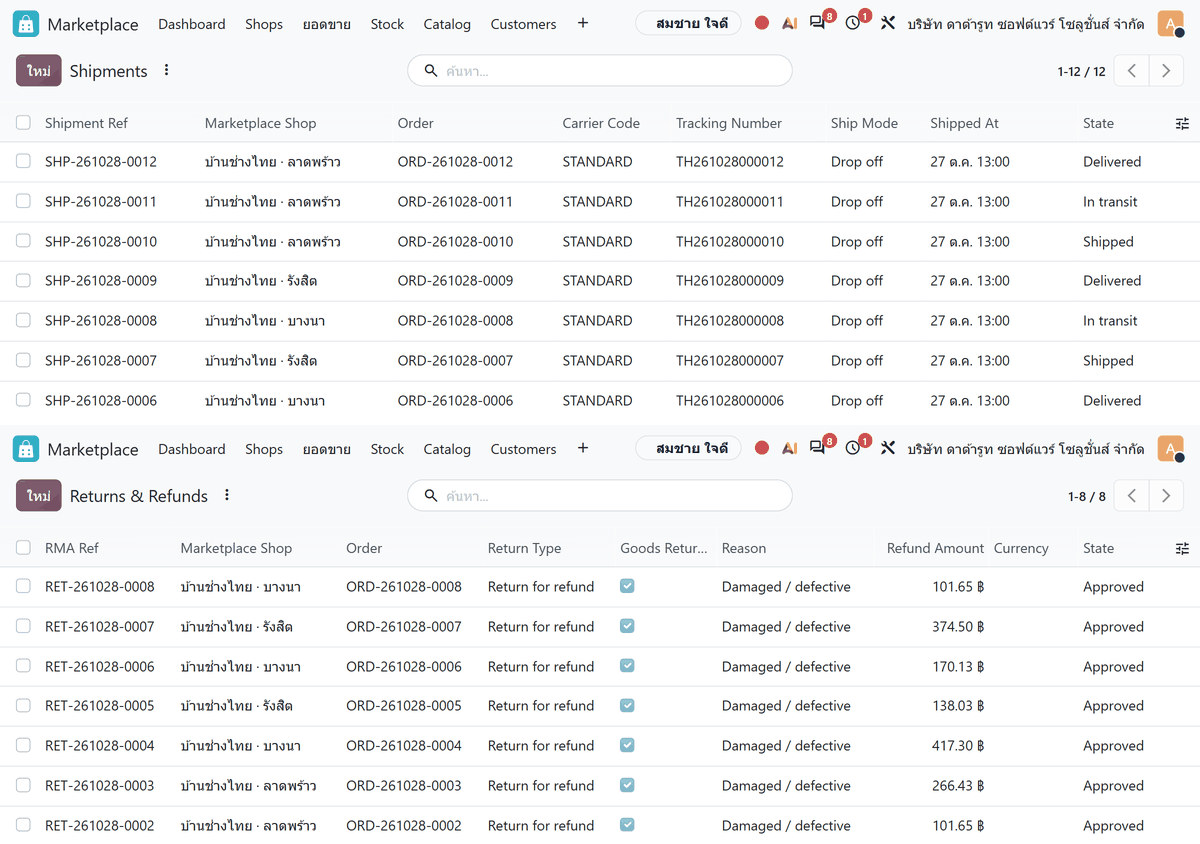Viewport: 1200px width, 844px height.
Task: Click the Marketplace app icon in Returns & Refunds window
Action: 26,449
